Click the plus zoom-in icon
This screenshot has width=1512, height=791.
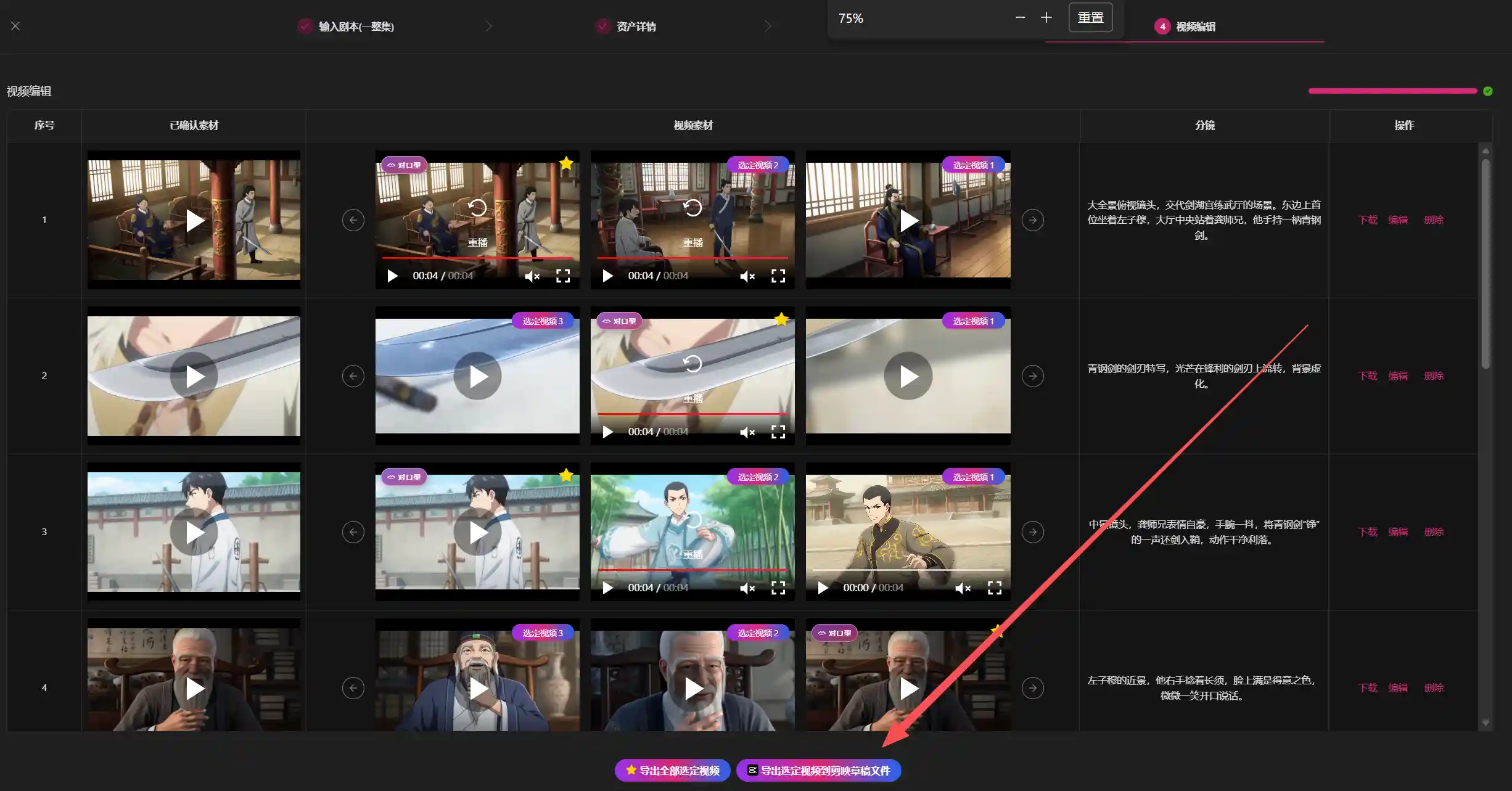1046,17
